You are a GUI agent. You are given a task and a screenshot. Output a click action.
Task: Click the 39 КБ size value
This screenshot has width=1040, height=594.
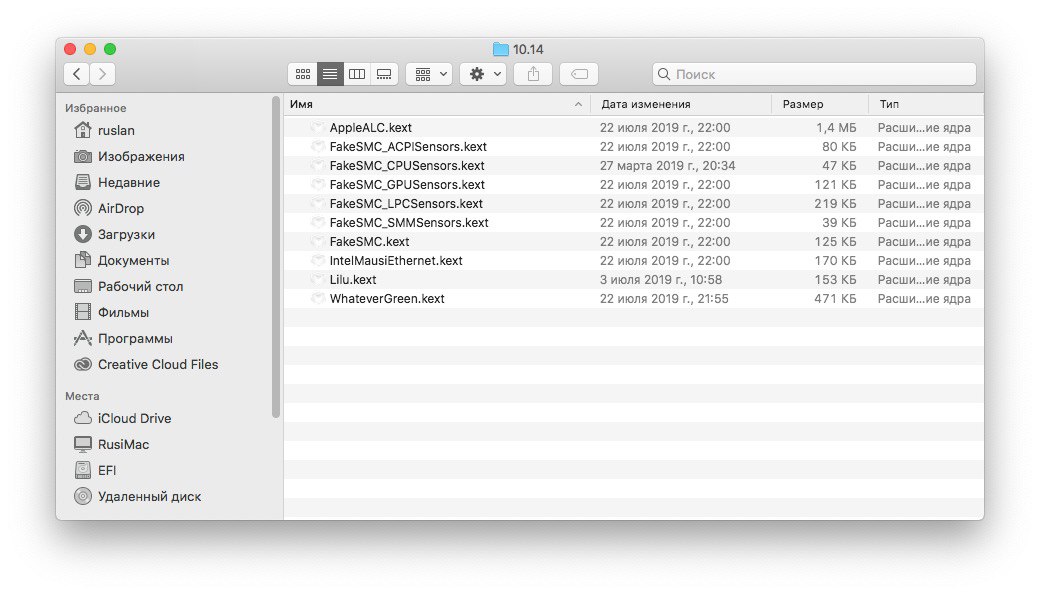click(x=839, y=223)
